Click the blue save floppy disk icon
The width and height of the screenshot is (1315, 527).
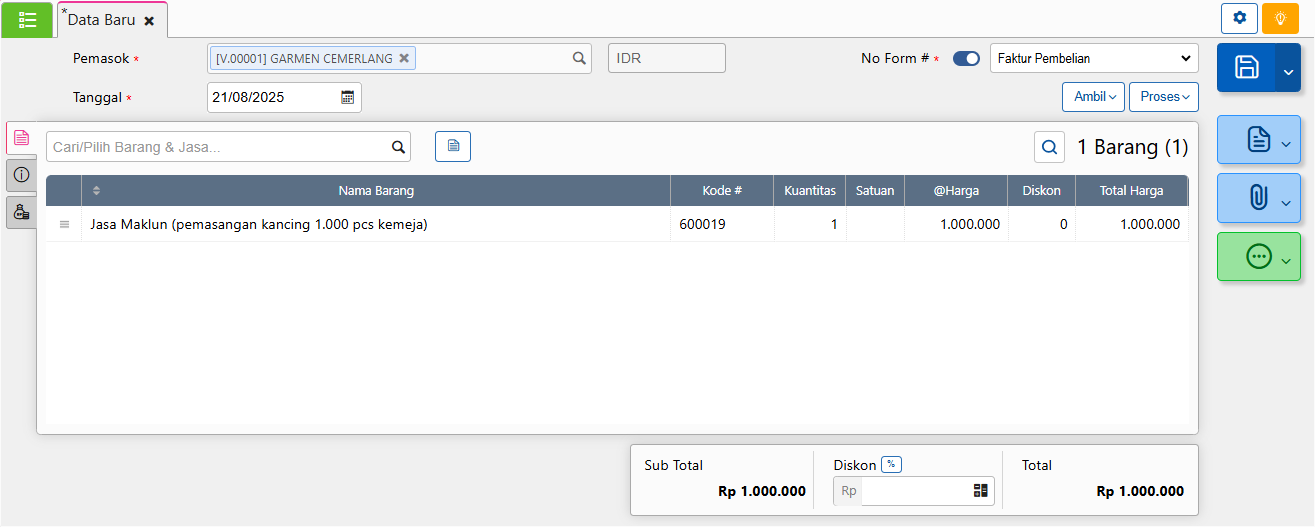[1246, 68]
